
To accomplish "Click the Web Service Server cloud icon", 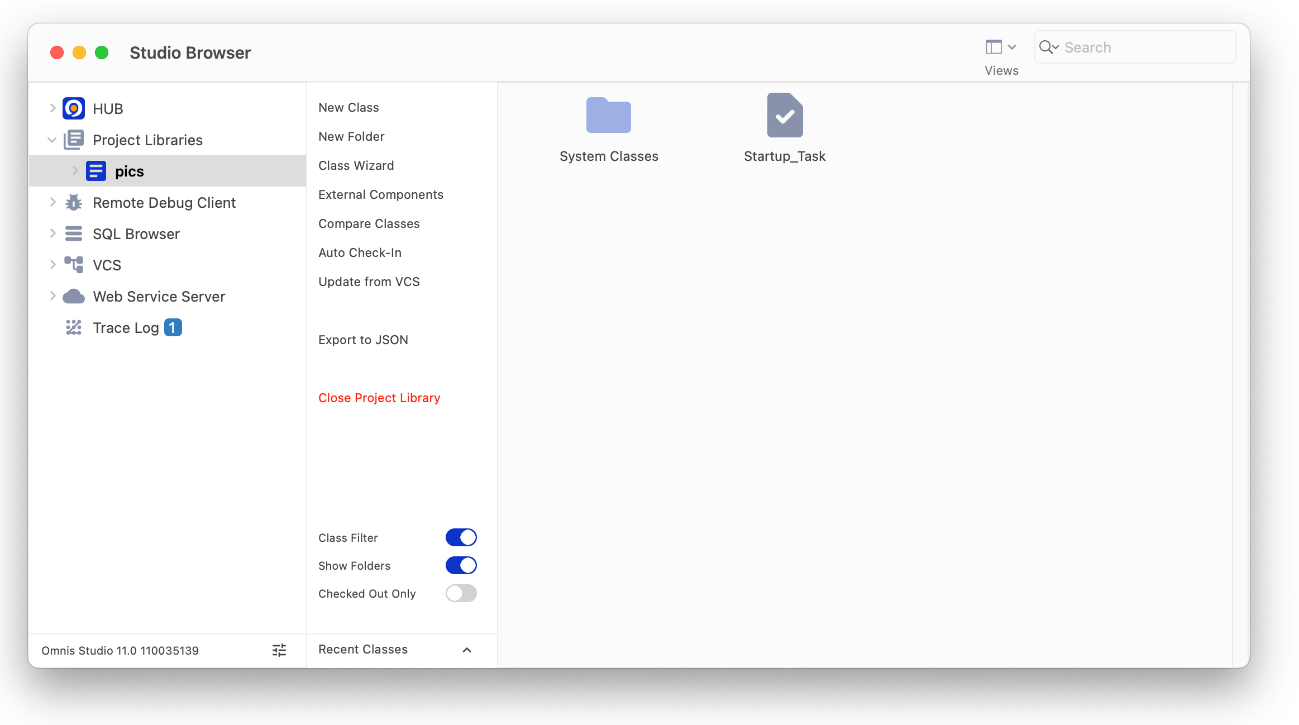I will tap(73, 296).
